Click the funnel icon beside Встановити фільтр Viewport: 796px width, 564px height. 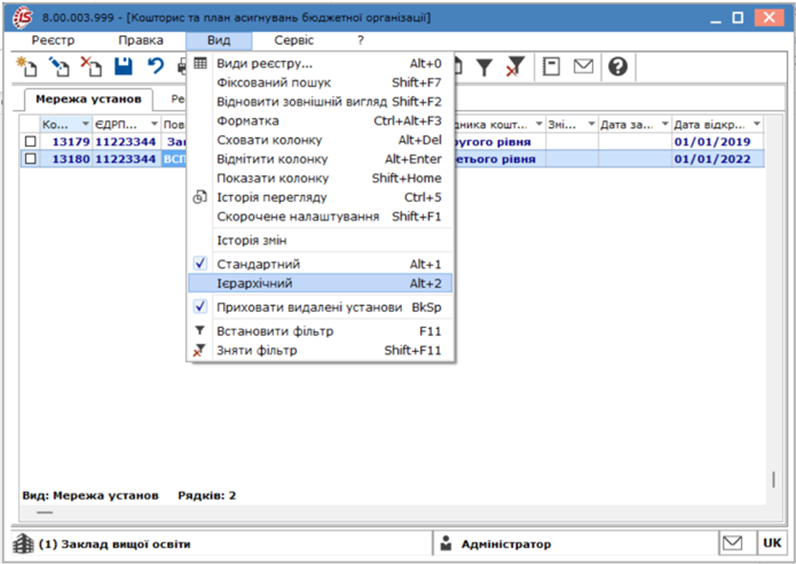(x=200, y=330)
